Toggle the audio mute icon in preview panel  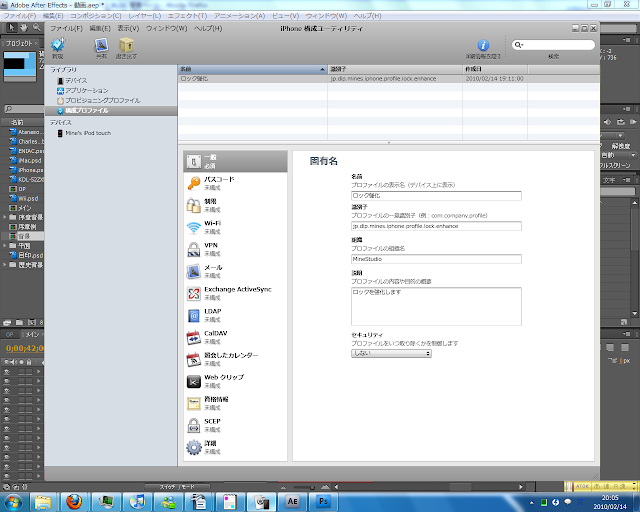point(607,122)
